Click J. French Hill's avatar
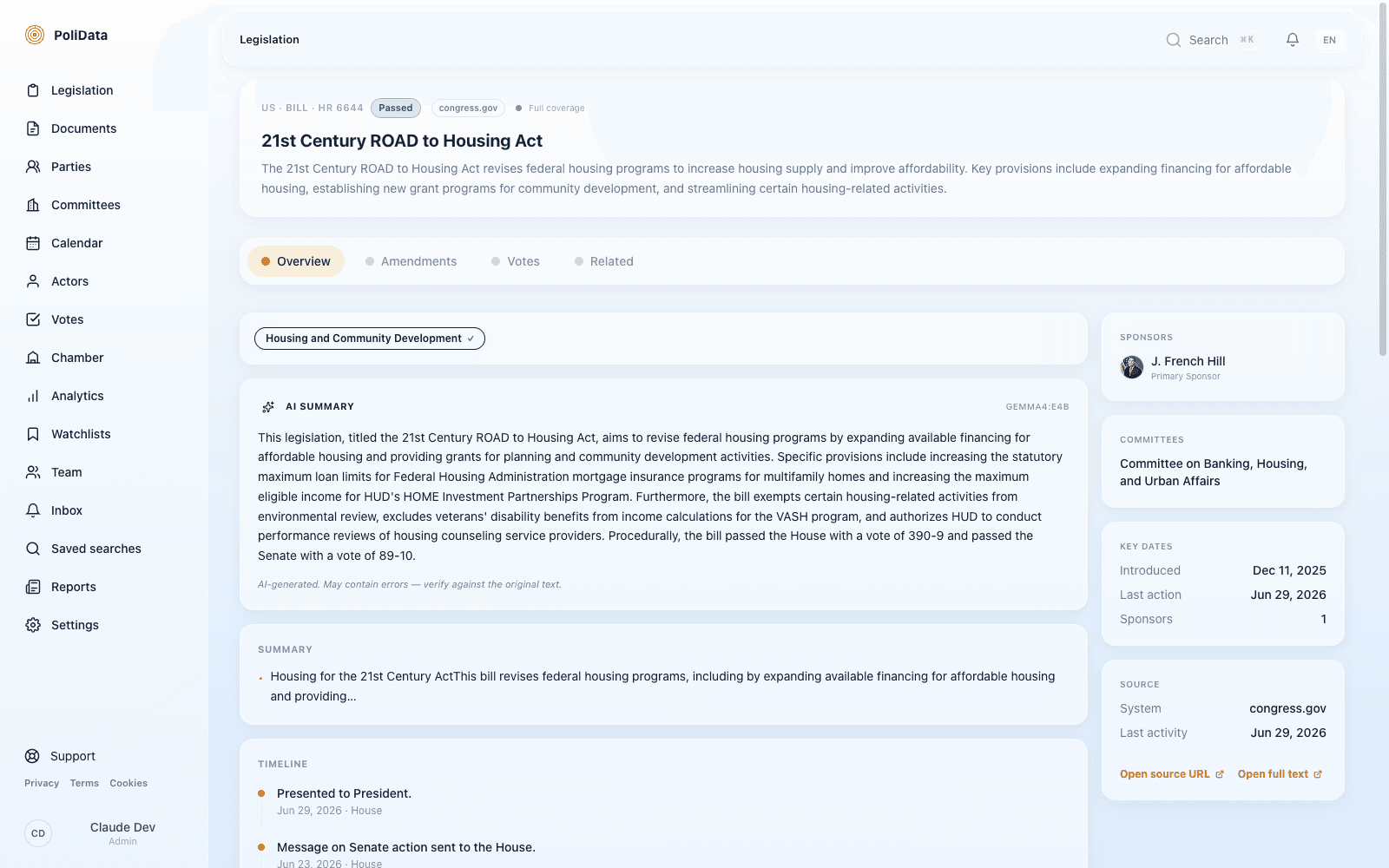Viewport: 1389px width, 868px height. (1132, 367)
